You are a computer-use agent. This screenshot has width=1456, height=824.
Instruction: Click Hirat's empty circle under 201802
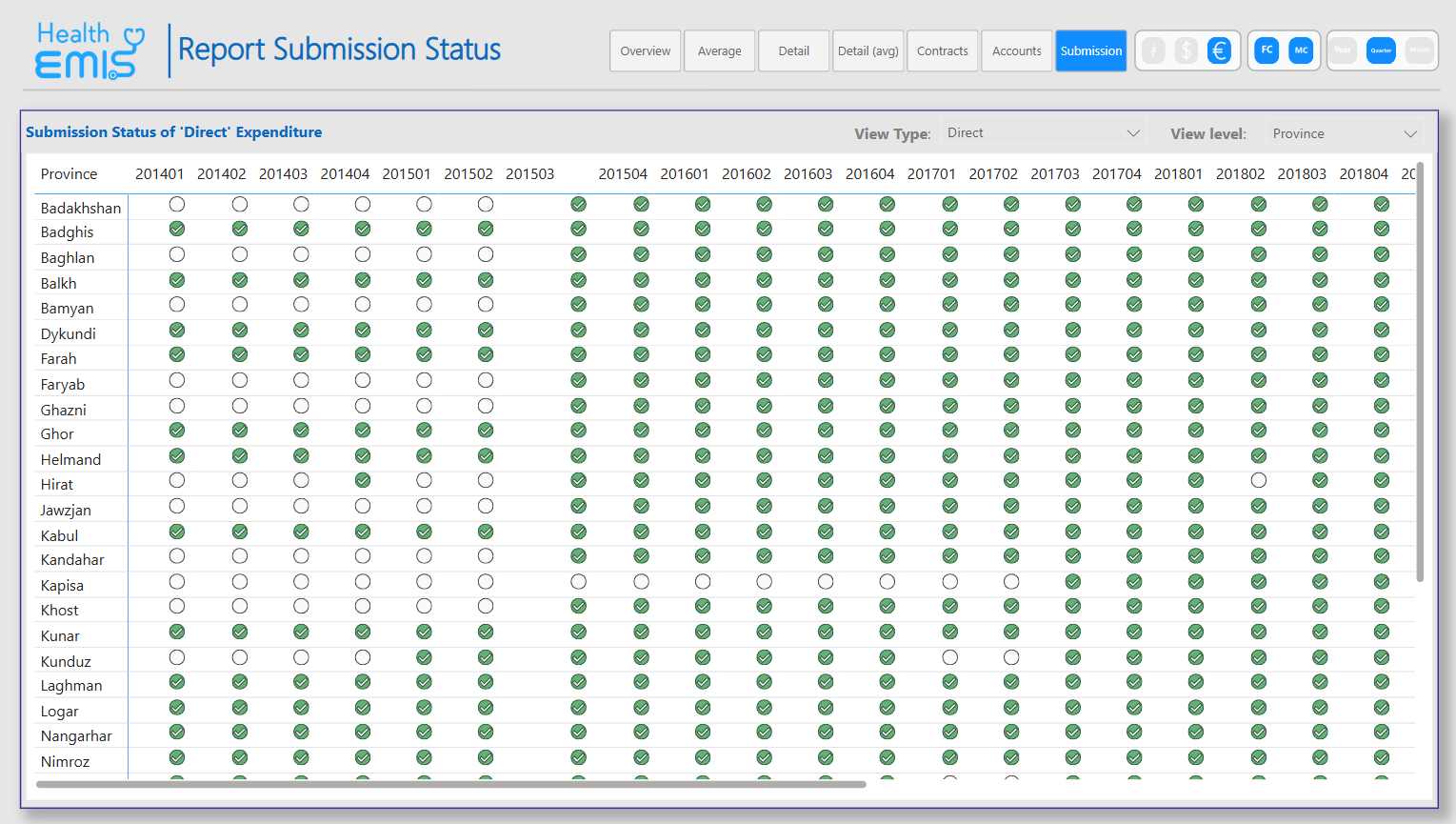click(x=1258, y=480)
